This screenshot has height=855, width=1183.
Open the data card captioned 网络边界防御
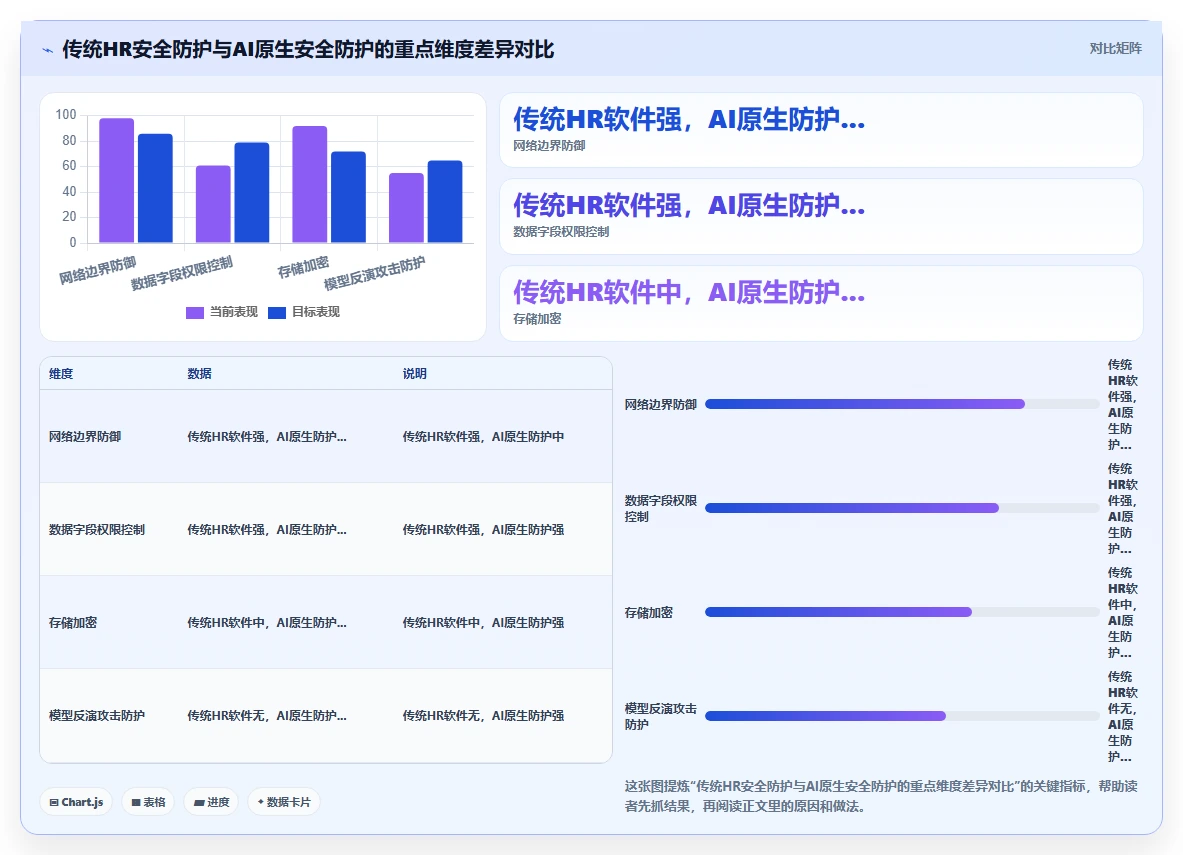[x=821, y=130]
